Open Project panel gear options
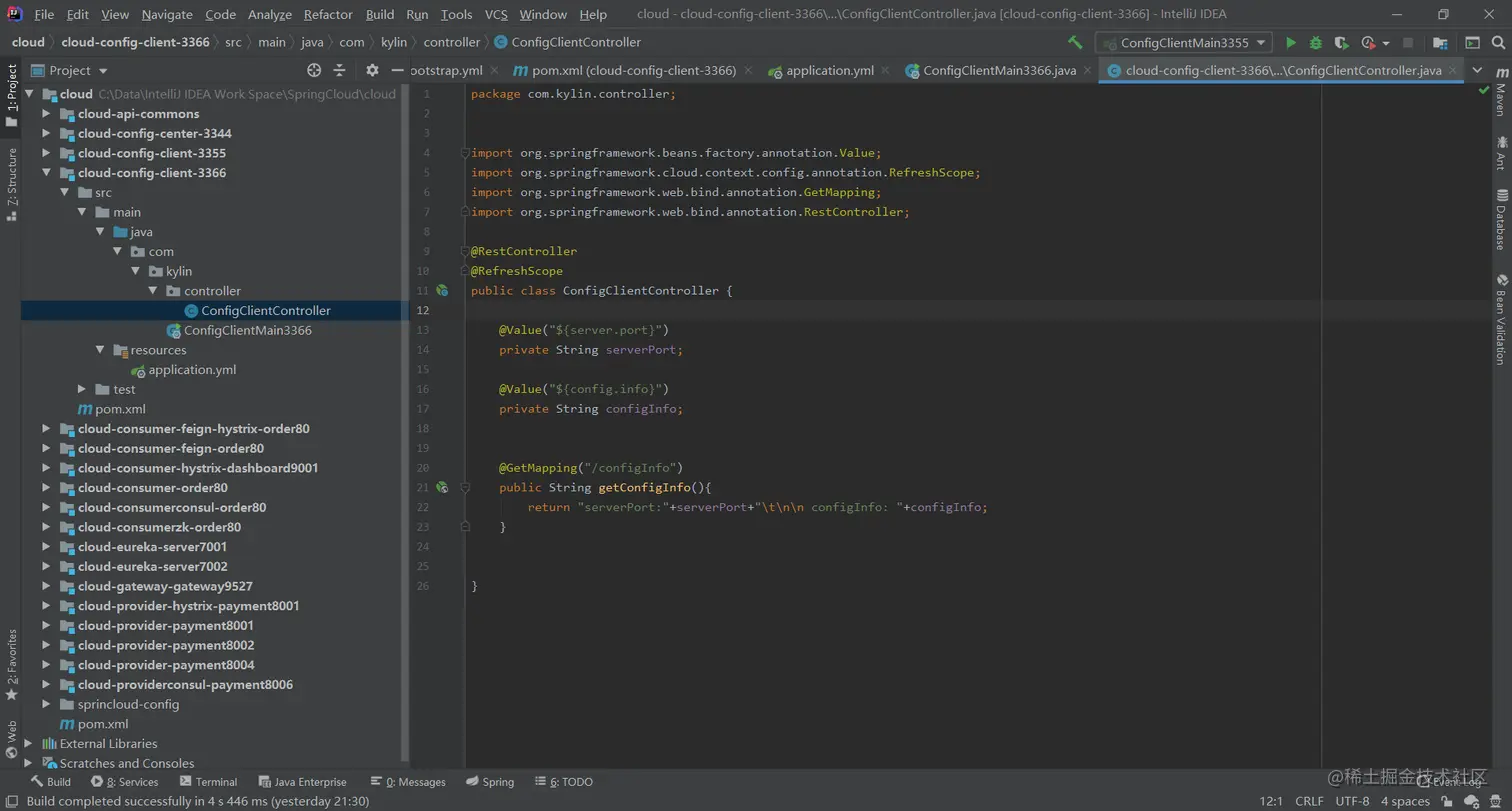1512x811 pixels. click(372, 70)
